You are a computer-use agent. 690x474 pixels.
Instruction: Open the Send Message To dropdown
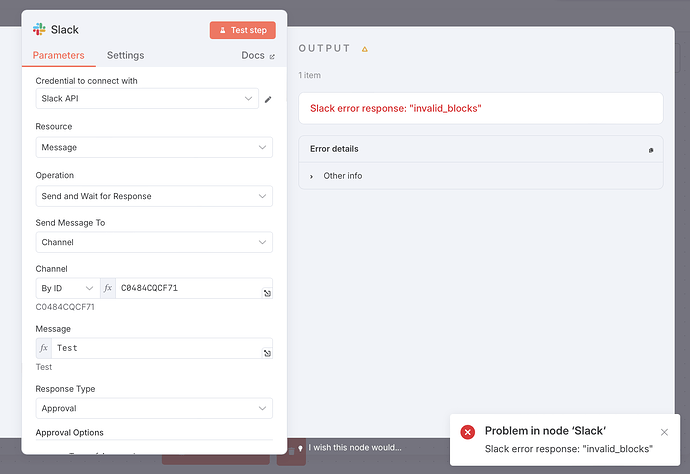(x=154, y=242)
